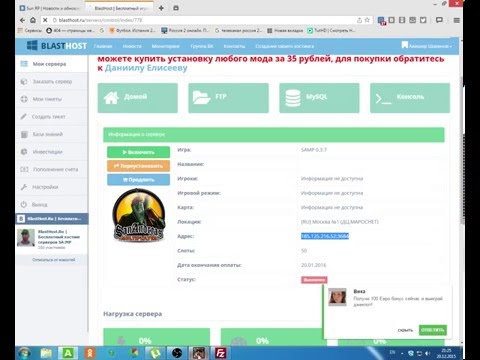The width and height of the screenshot is (480, 360).
Task: Open the MySQL database tile
Action: click(x=319, y=98)
